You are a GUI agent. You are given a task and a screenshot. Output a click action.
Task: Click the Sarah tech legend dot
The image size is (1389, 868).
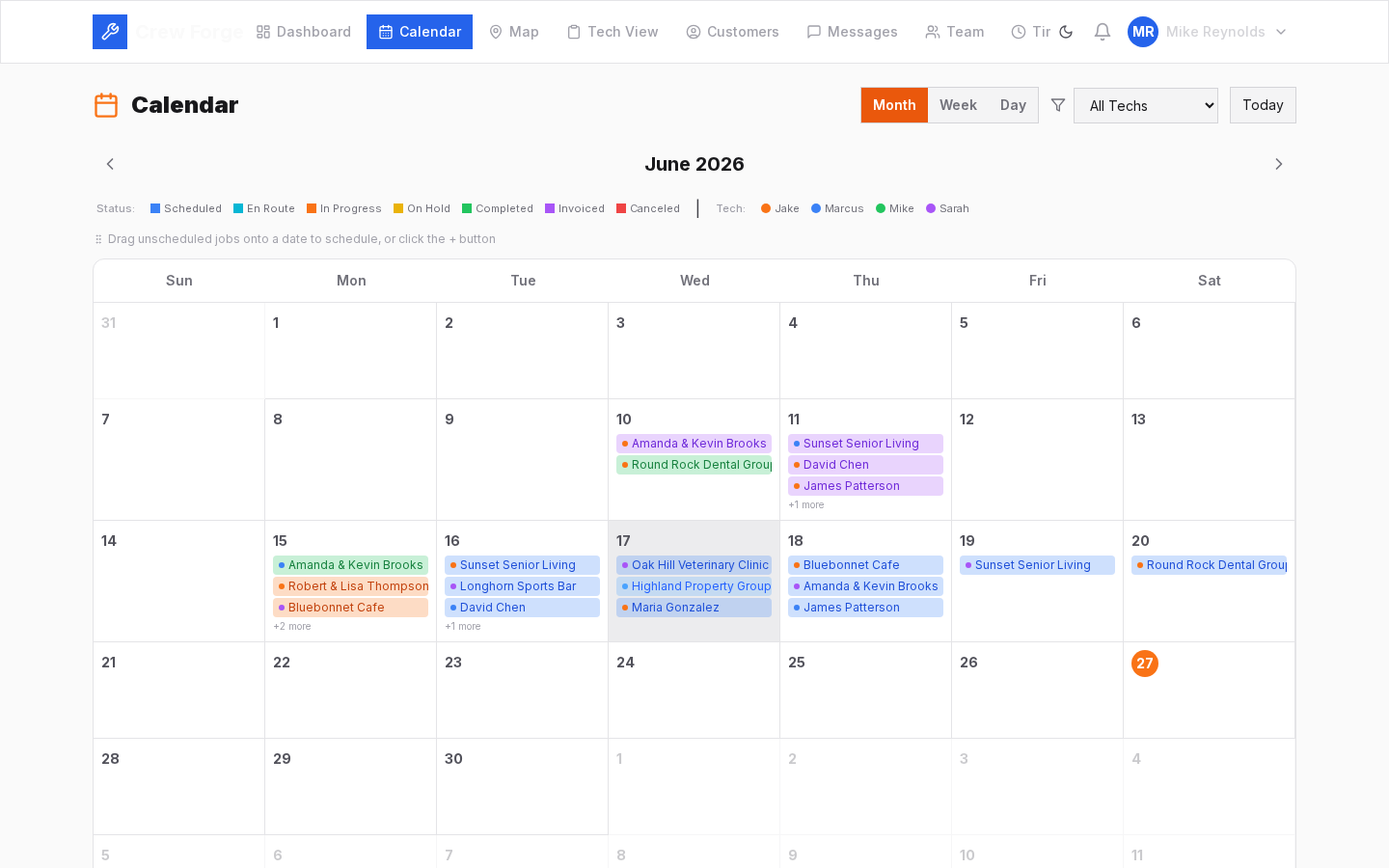click(931, 208)
